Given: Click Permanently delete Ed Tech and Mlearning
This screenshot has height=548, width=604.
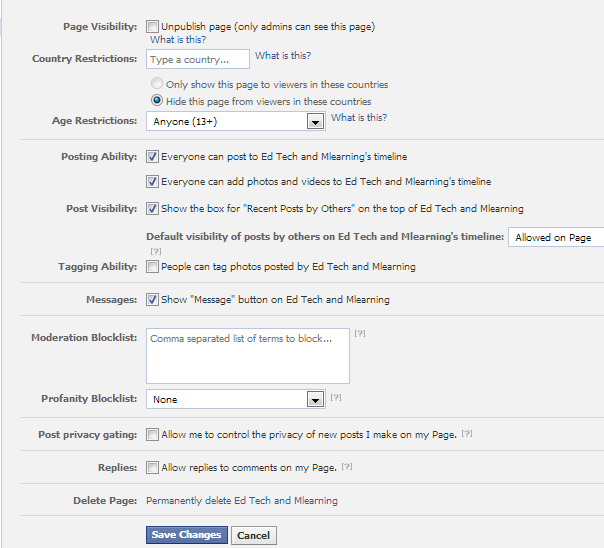Looking at the screenshot, I should pyautogui.click(x=242, y=500).
